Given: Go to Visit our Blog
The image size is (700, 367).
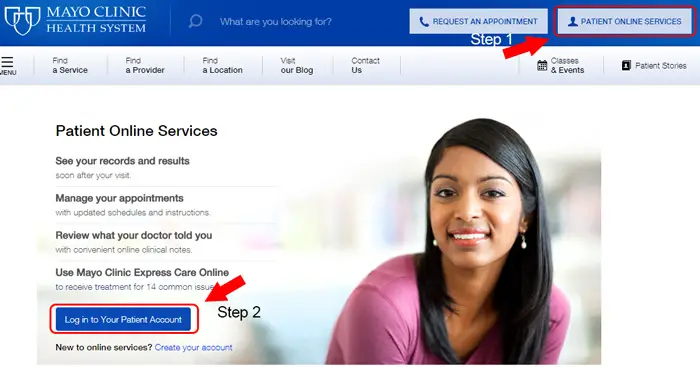Looking at the screenshot, I should (x=297, y=65).
